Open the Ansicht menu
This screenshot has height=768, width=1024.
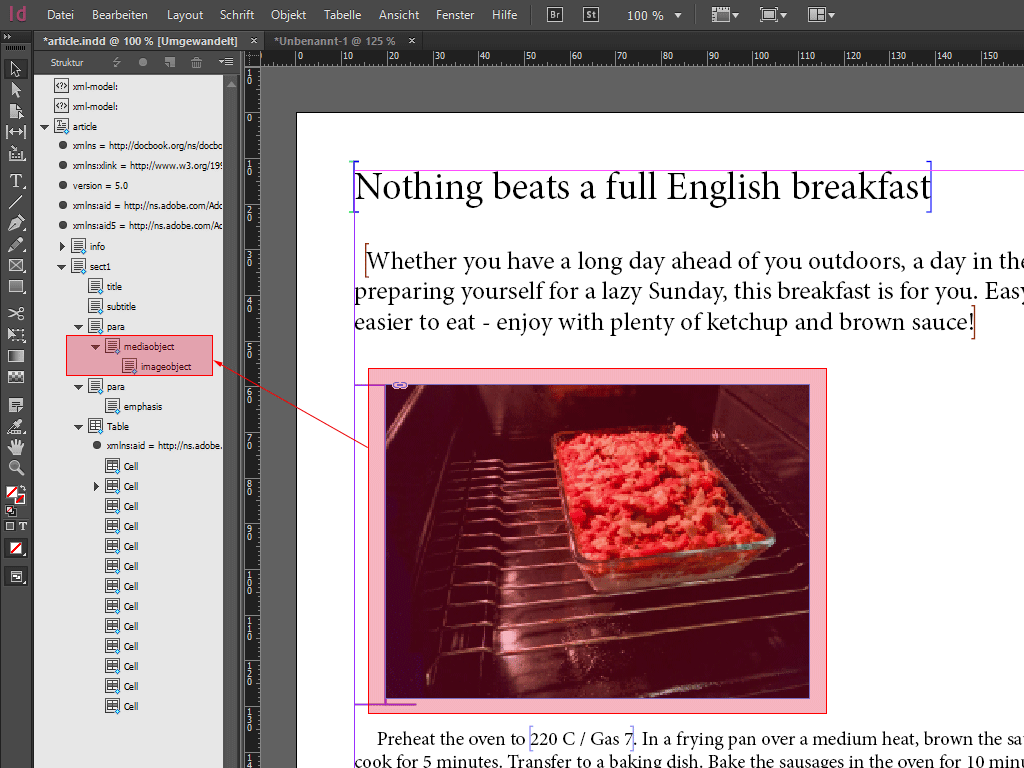(398, 14)
